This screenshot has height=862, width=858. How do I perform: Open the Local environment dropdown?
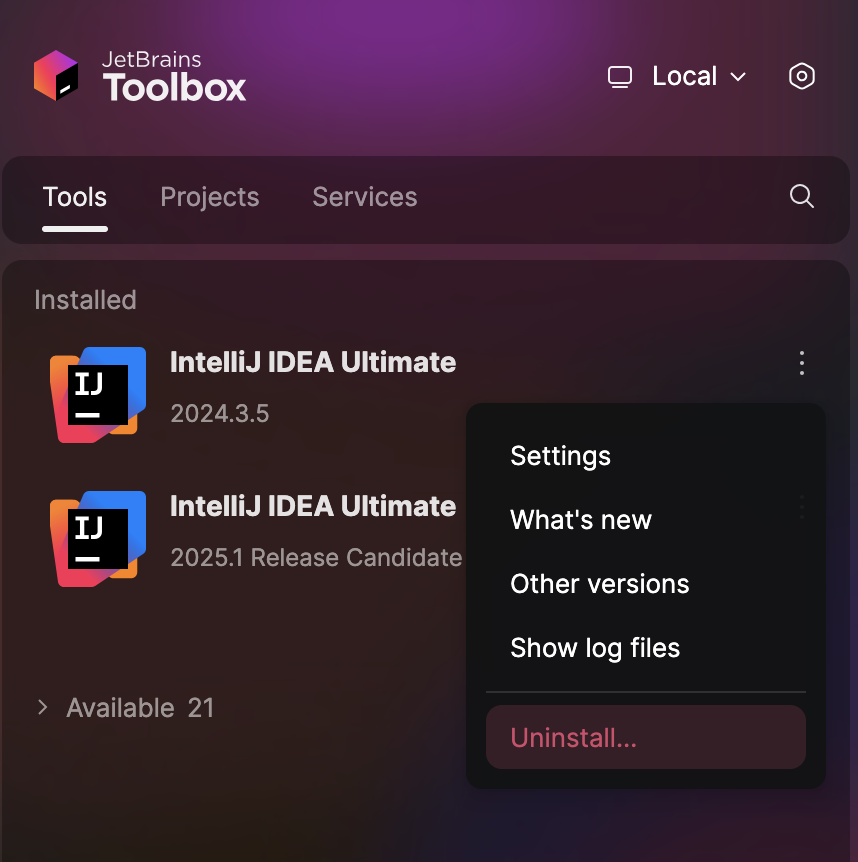pyautogui.click(x=698, y=75)
